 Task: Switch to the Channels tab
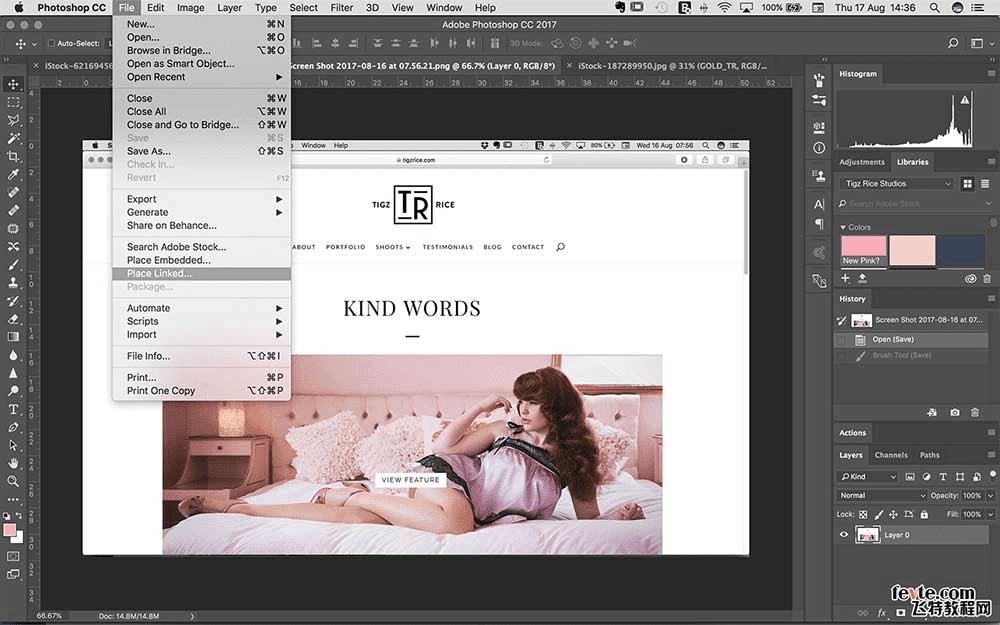pos(890,455)
